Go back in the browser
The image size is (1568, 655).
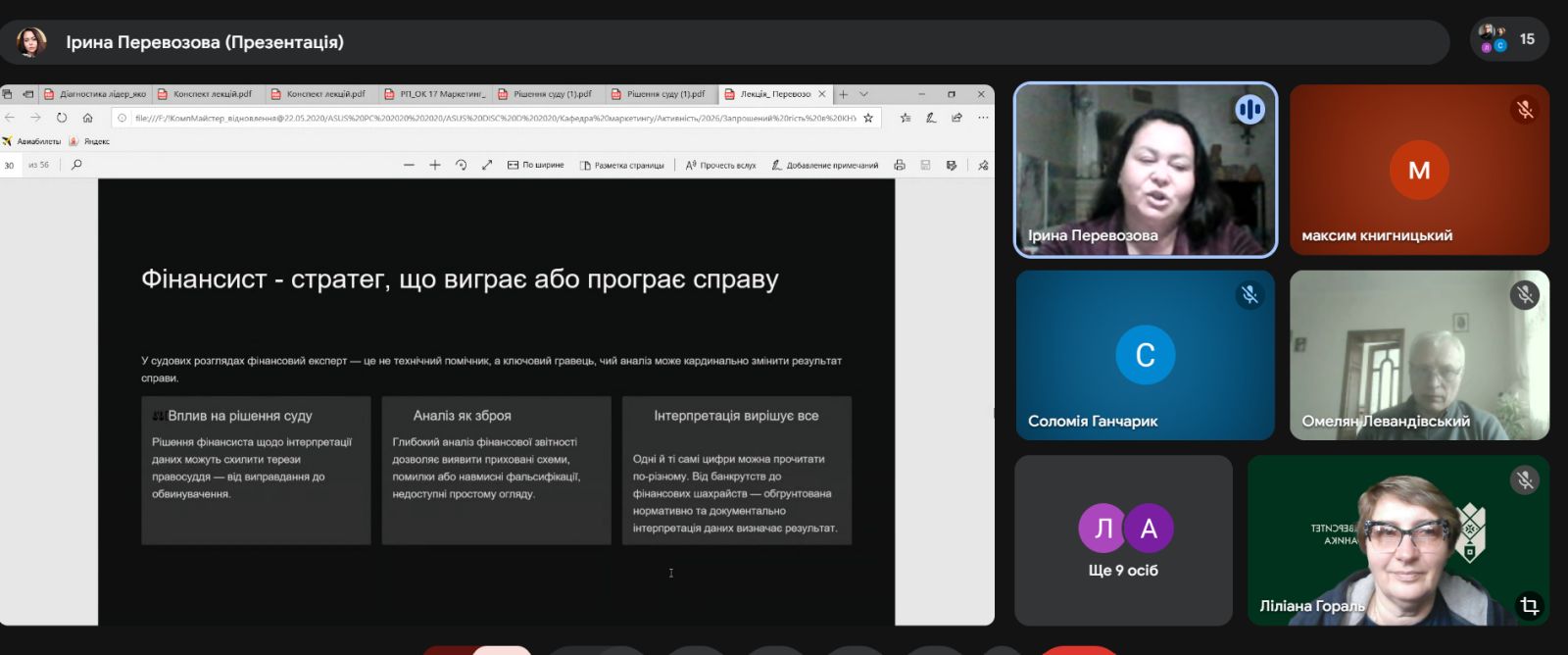[x=10, y=118]
